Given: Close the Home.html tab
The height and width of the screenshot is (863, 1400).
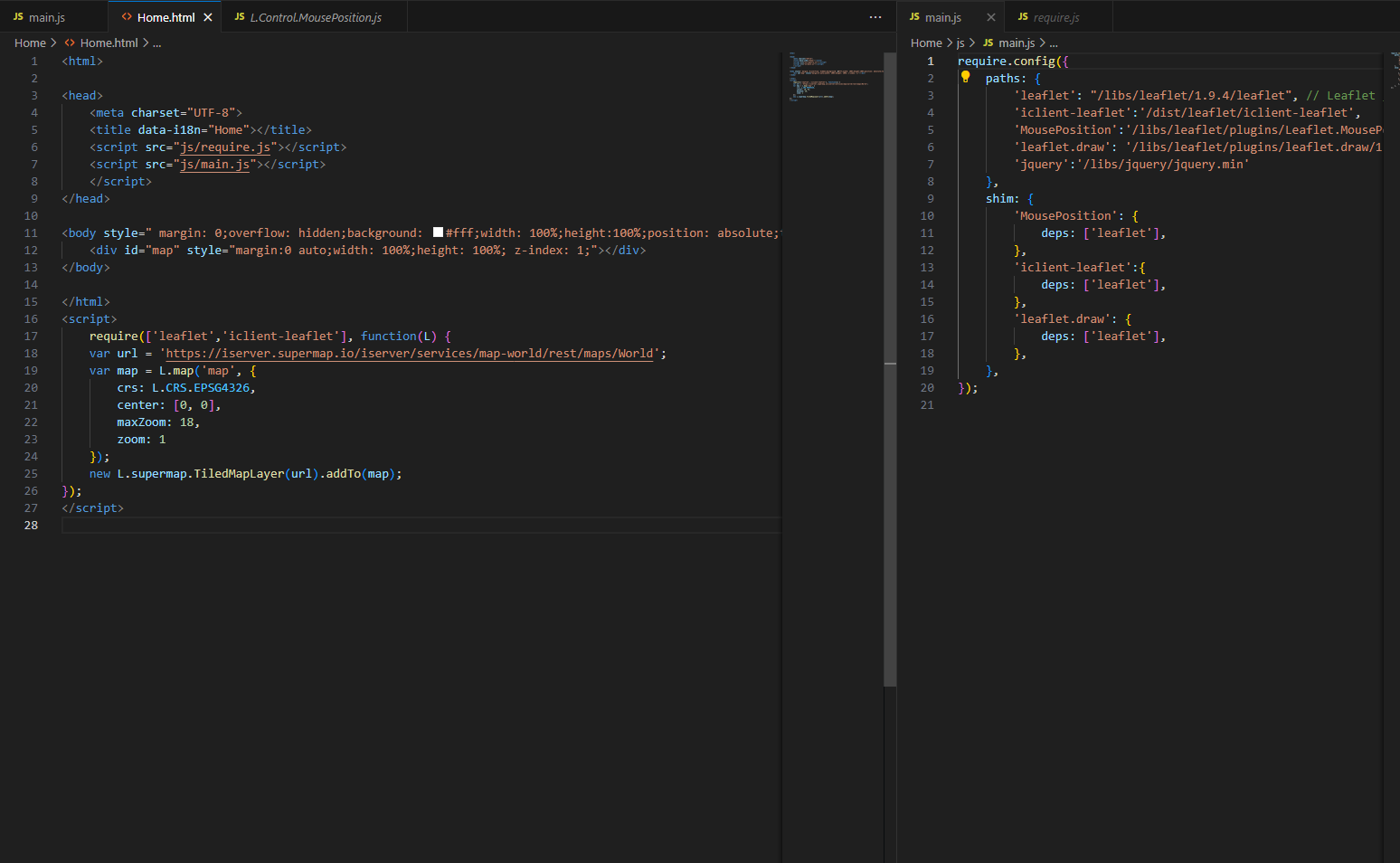Looking at the screenshot, I should click(x=208, y=17).
